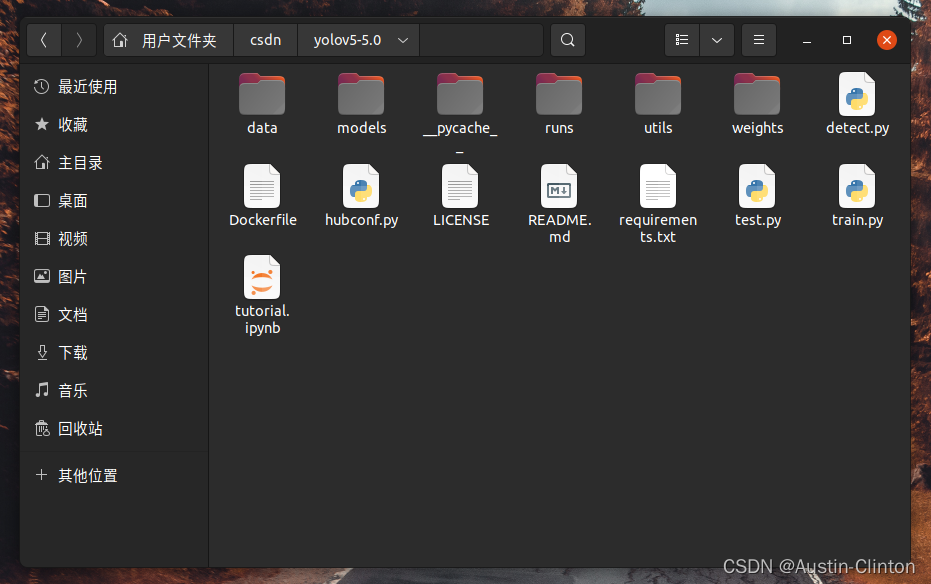Minimize the file manager window

pos(807,40)
